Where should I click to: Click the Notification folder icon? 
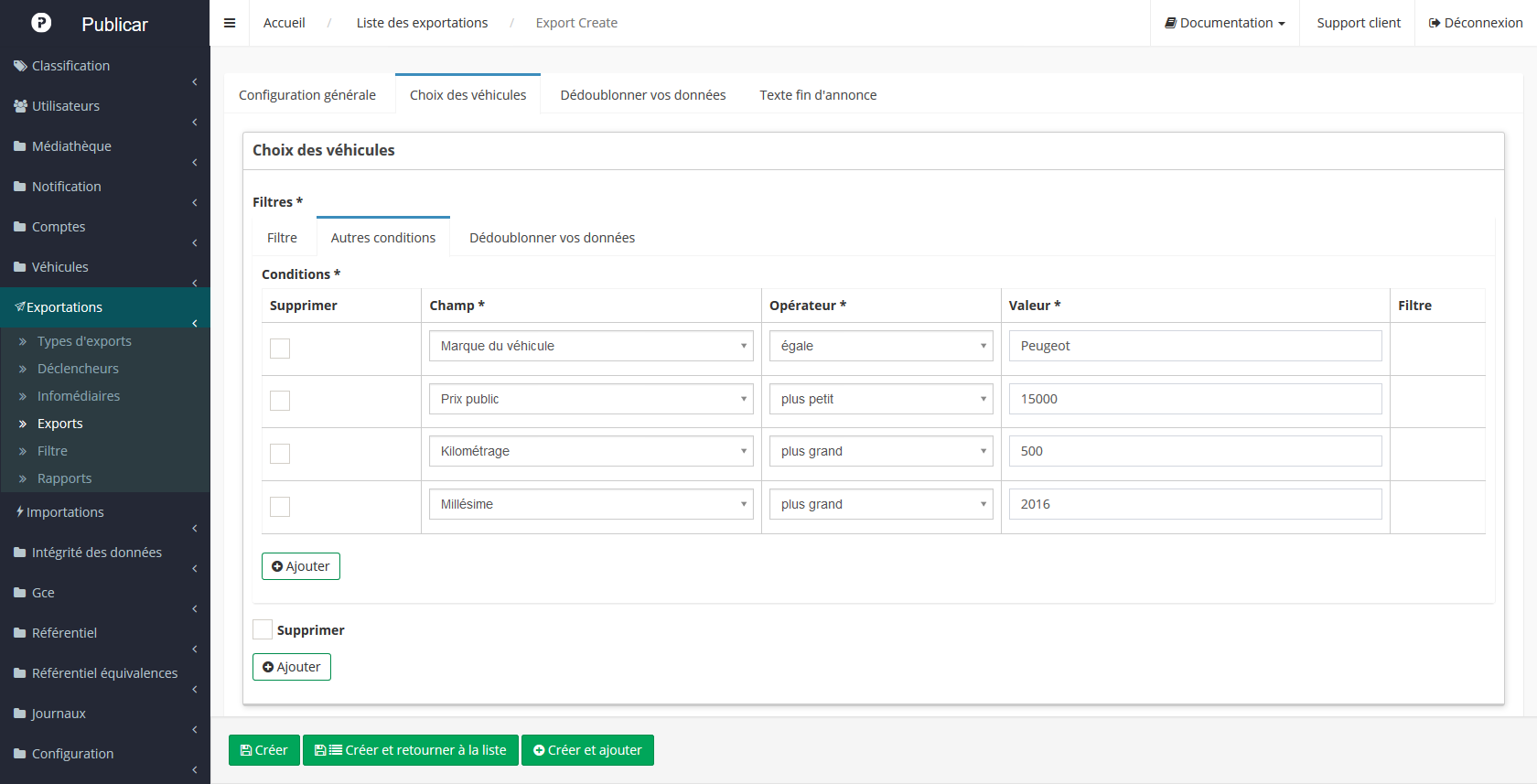(20, 187)
